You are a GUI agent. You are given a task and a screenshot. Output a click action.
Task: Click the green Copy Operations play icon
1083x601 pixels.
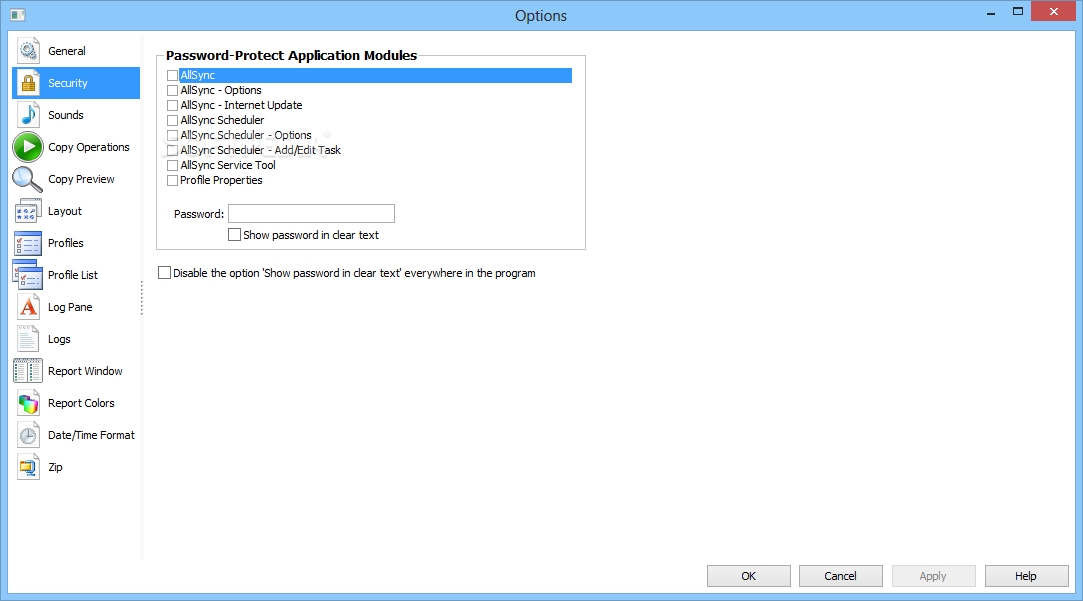(x=28, y=147)
